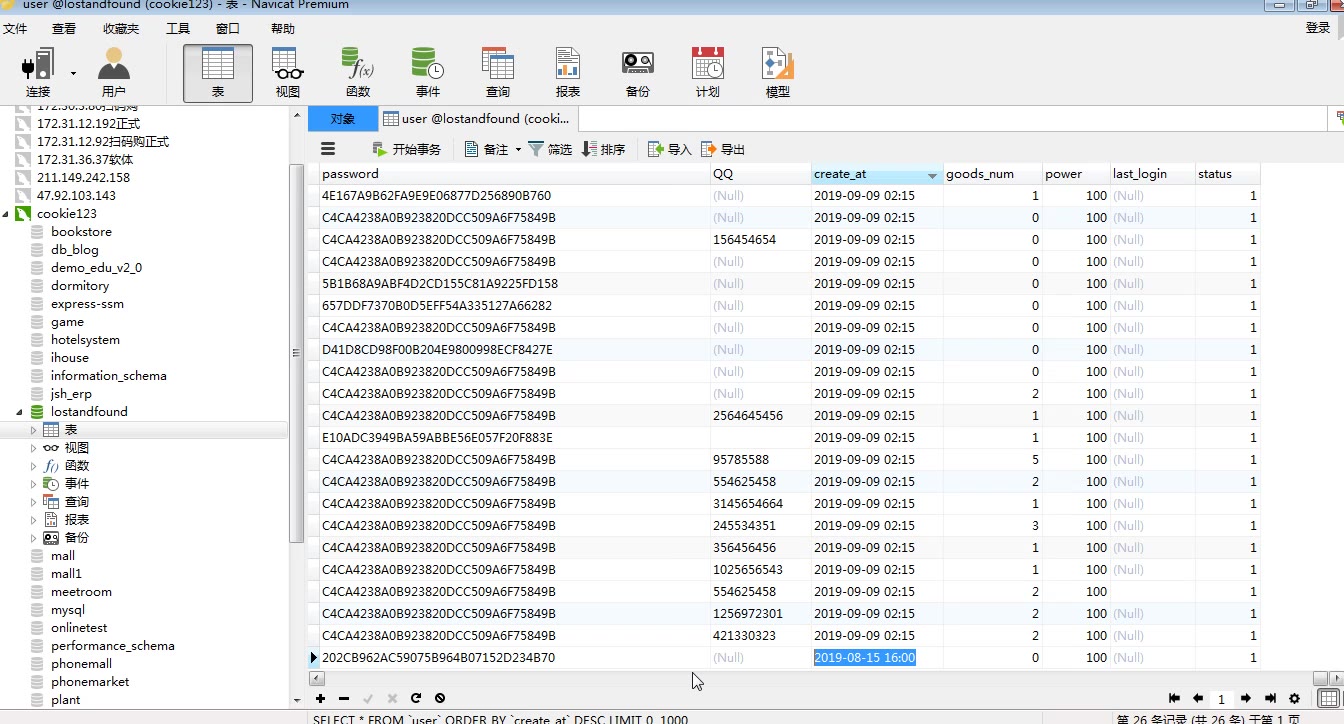Open the 模型 (Model) toolbar icon
The height and width of the screenshot is (724, 1344).
778,73
